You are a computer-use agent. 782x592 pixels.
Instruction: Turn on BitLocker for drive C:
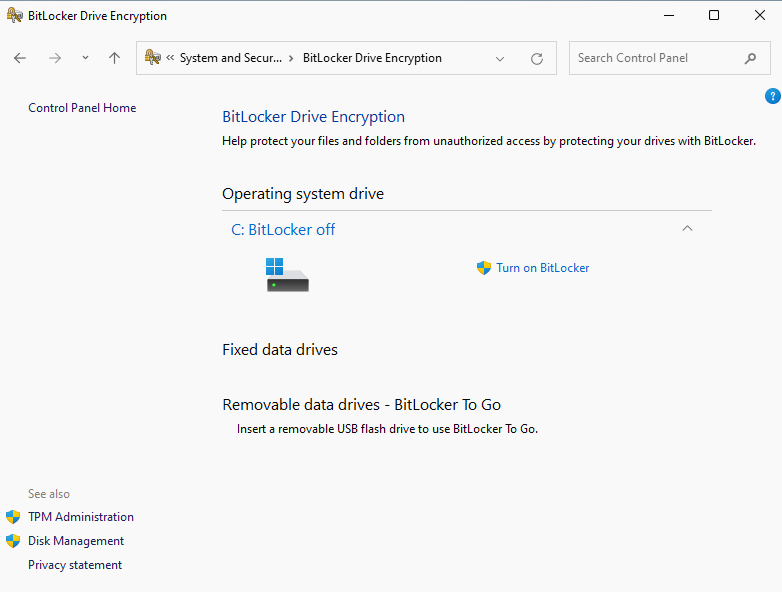point(542,268)
